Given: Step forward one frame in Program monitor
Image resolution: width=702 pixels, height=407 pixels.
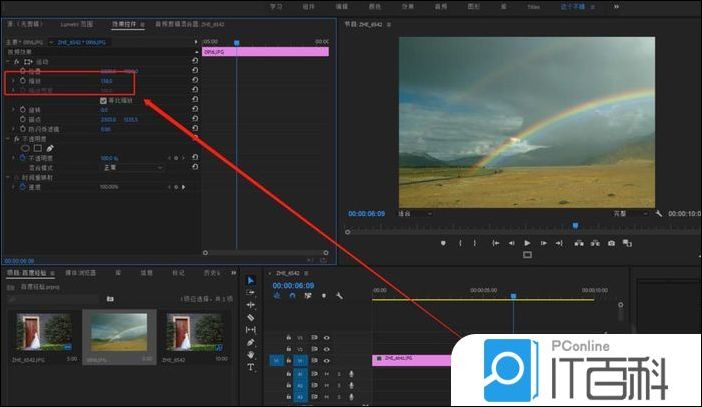Looking at the screenshot, I should coord(544,243).
